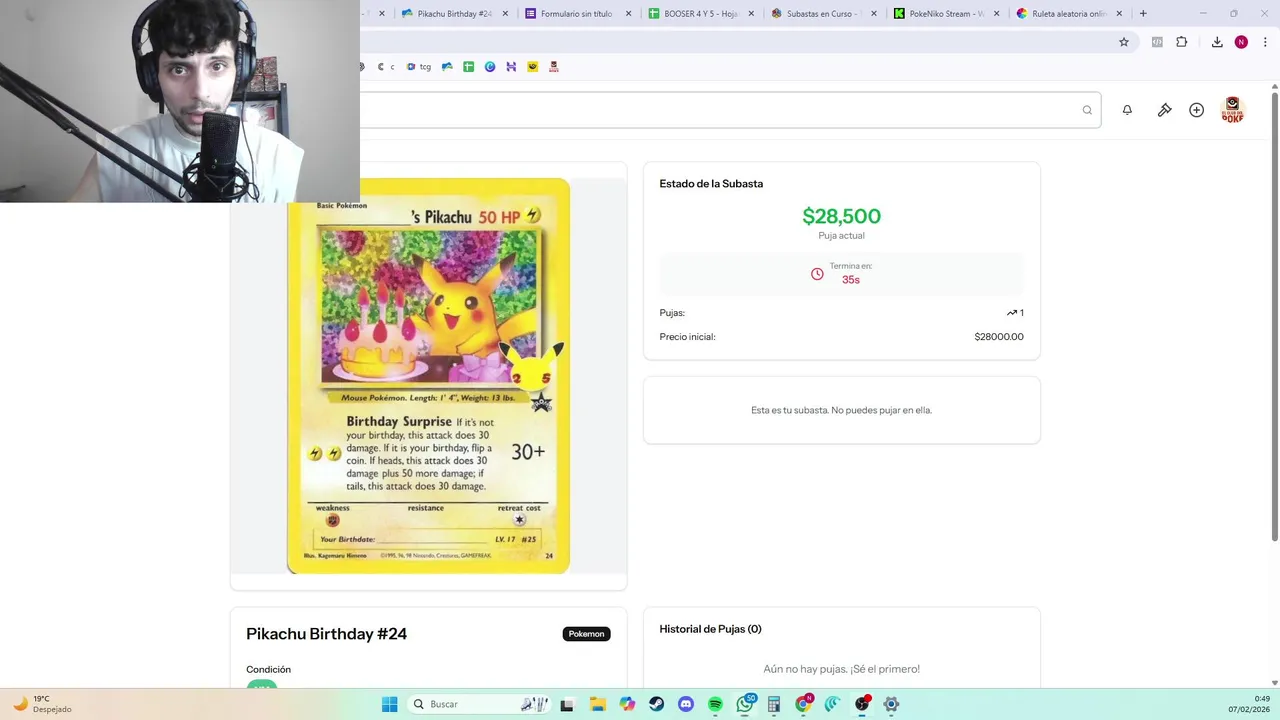Click the auction gavel icon
The height and width of the screenshot is (720, 1280).
click(1164, 110)
